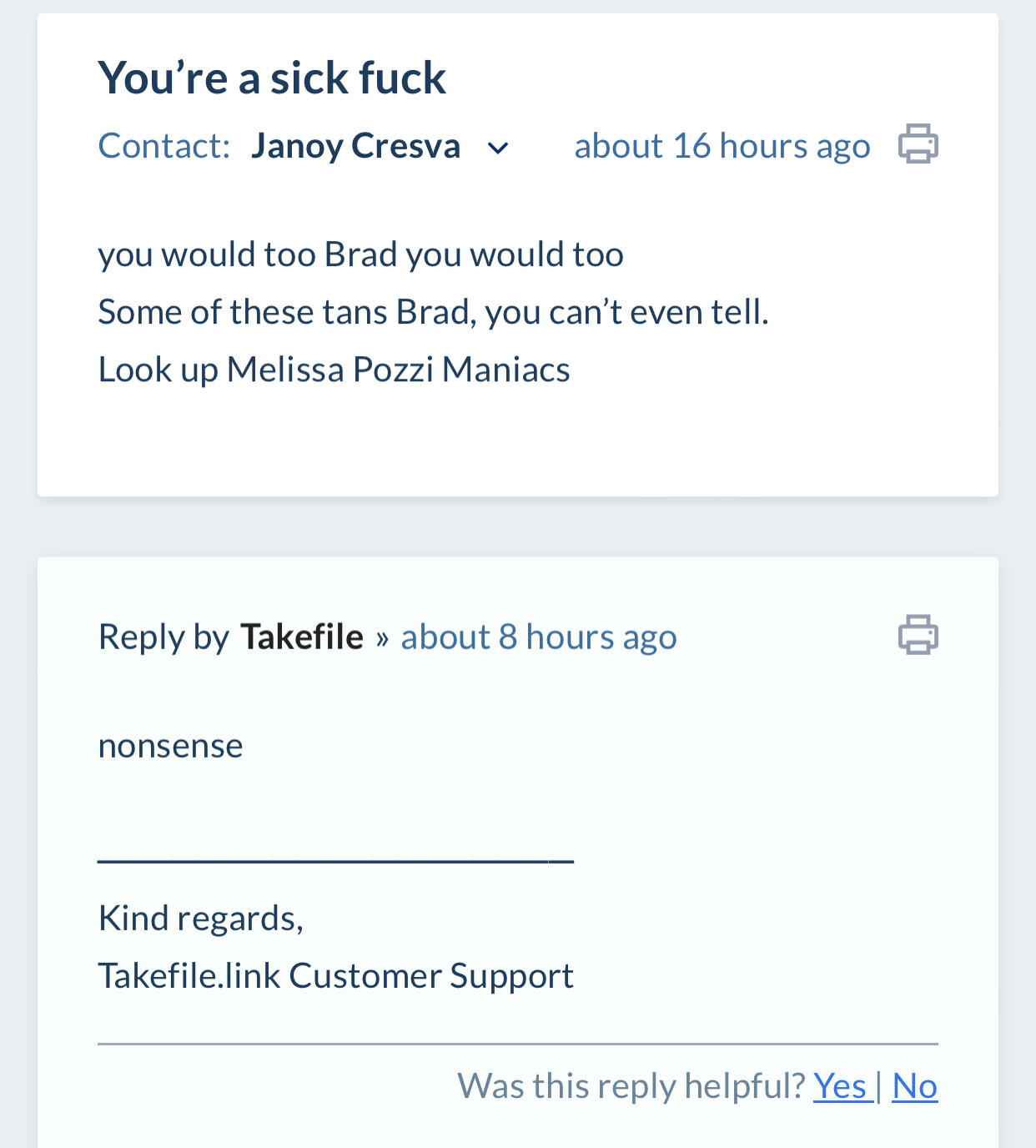Click the 'about 16 hours ago' timestamp

pos(722,146)
